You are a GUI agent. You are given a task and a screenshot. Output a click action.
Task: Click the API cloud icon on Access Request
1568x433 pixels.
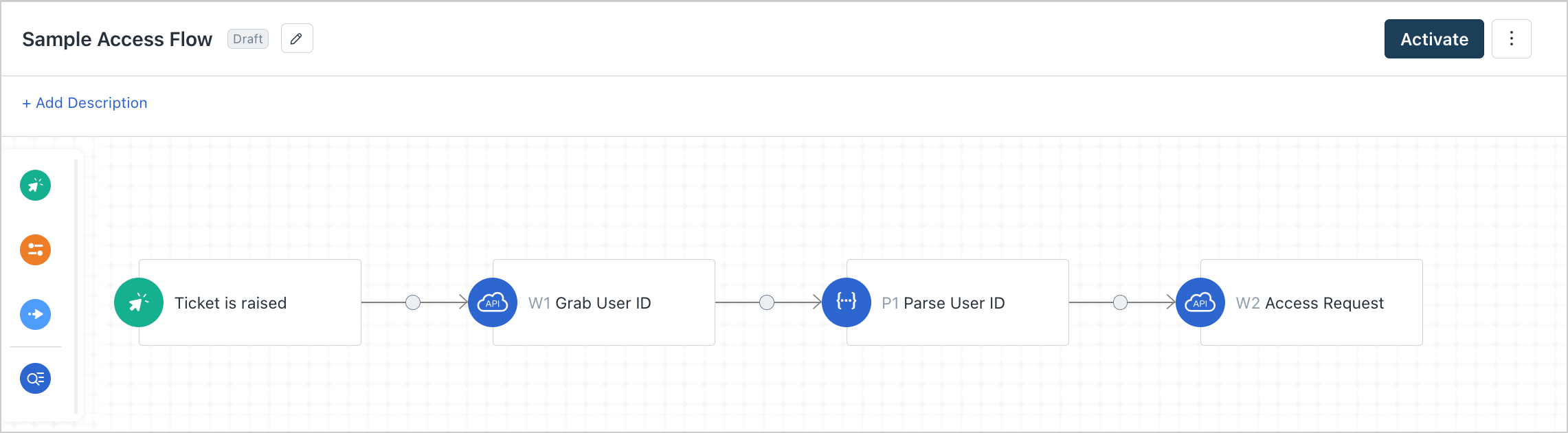click(1200, 302)
